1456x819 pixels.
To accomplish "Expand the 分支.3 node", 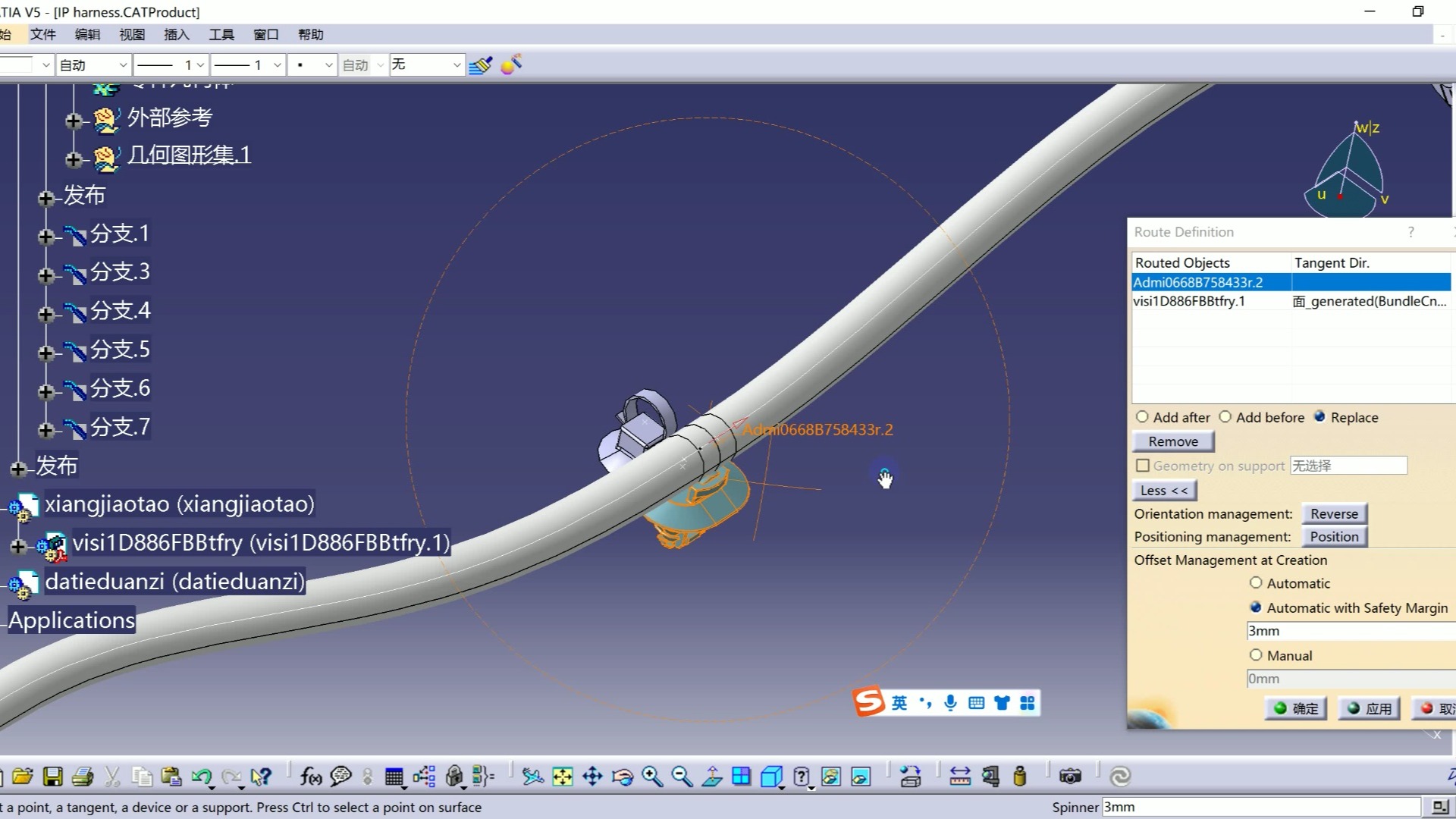I will point(45,275).
